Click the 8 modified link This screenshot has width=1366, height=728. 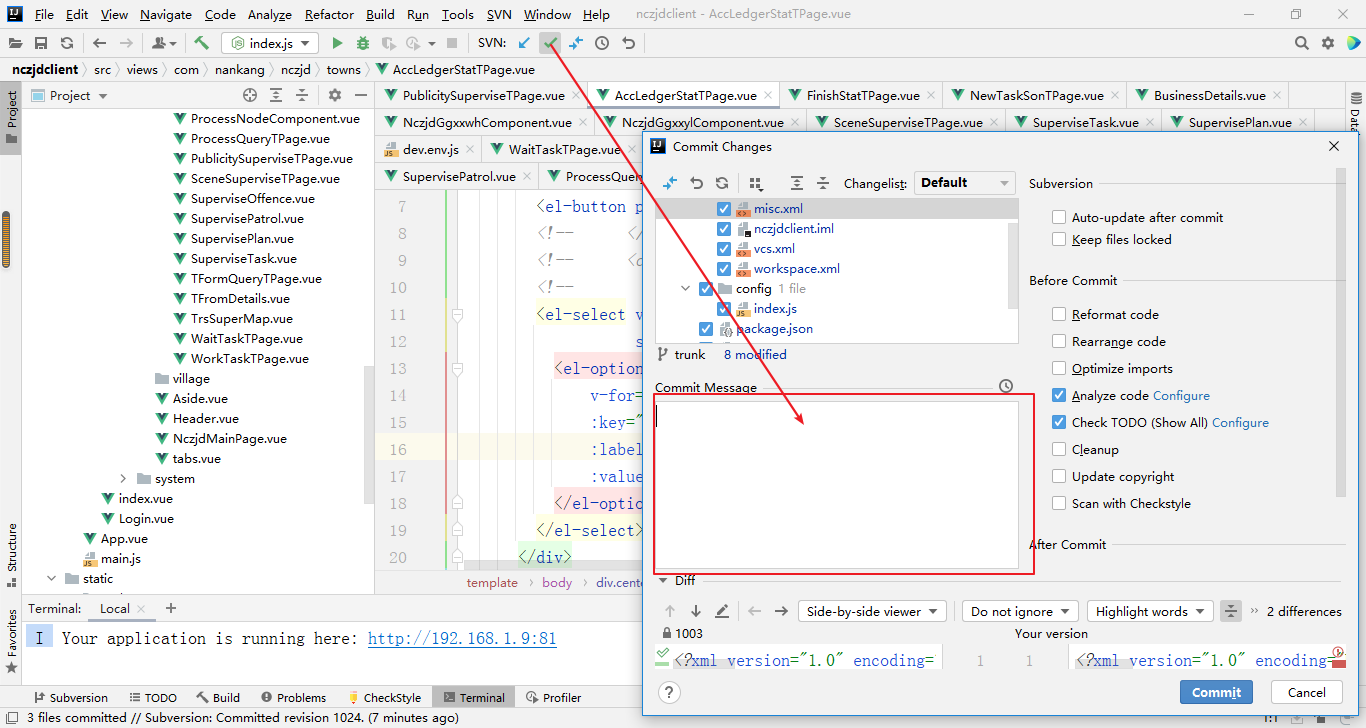755,354
